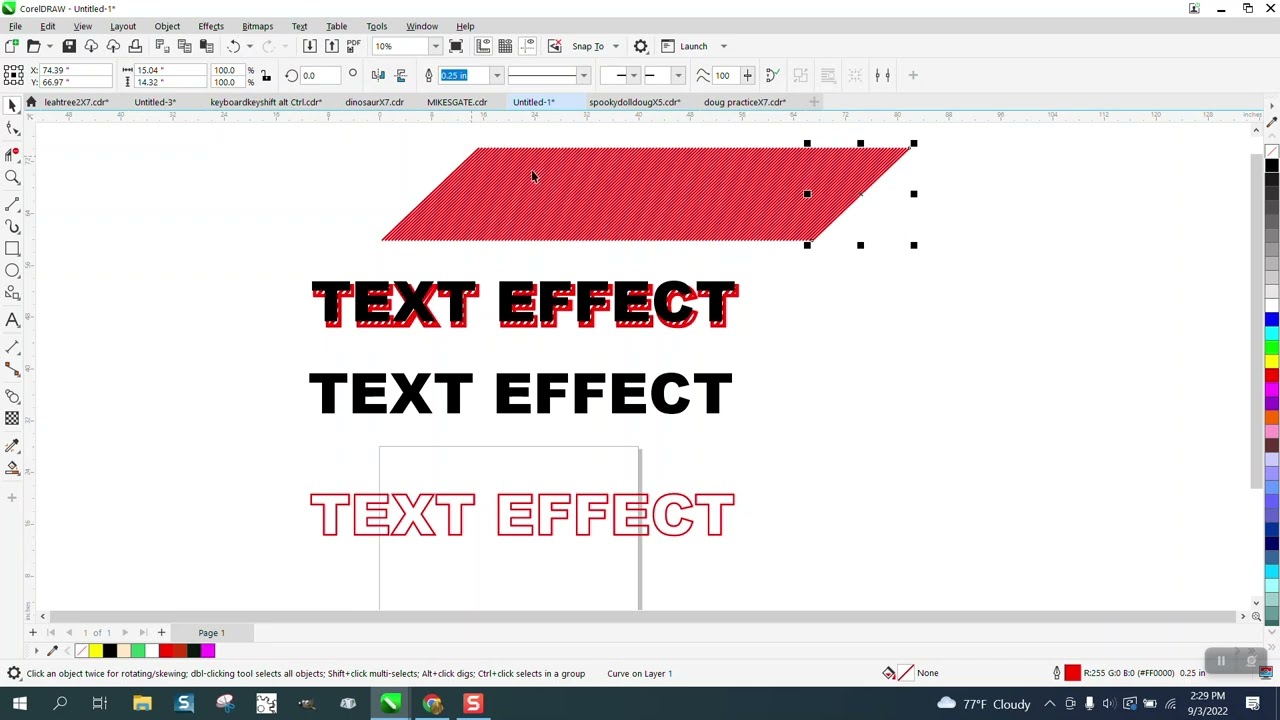Select the Zoom tool
Image resolution: width=1280 pixels, height=720 pixels.
12,178
